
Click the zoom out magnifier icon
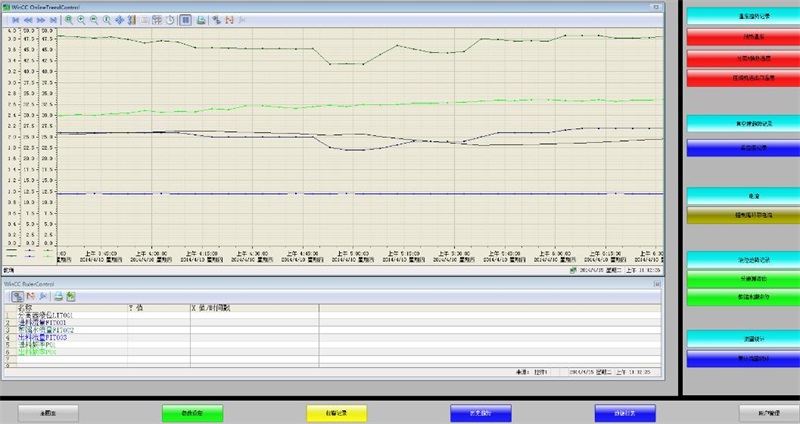point(94,19)
